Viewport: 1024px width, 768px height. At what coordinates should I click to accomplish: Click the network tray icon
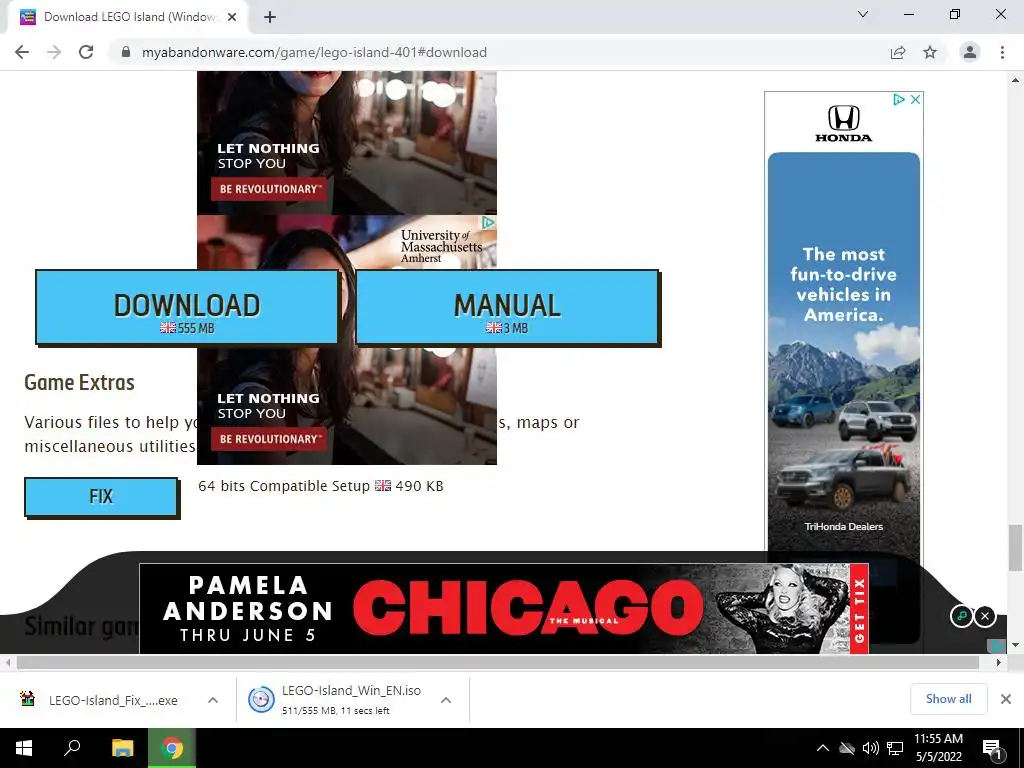point(895,748)
